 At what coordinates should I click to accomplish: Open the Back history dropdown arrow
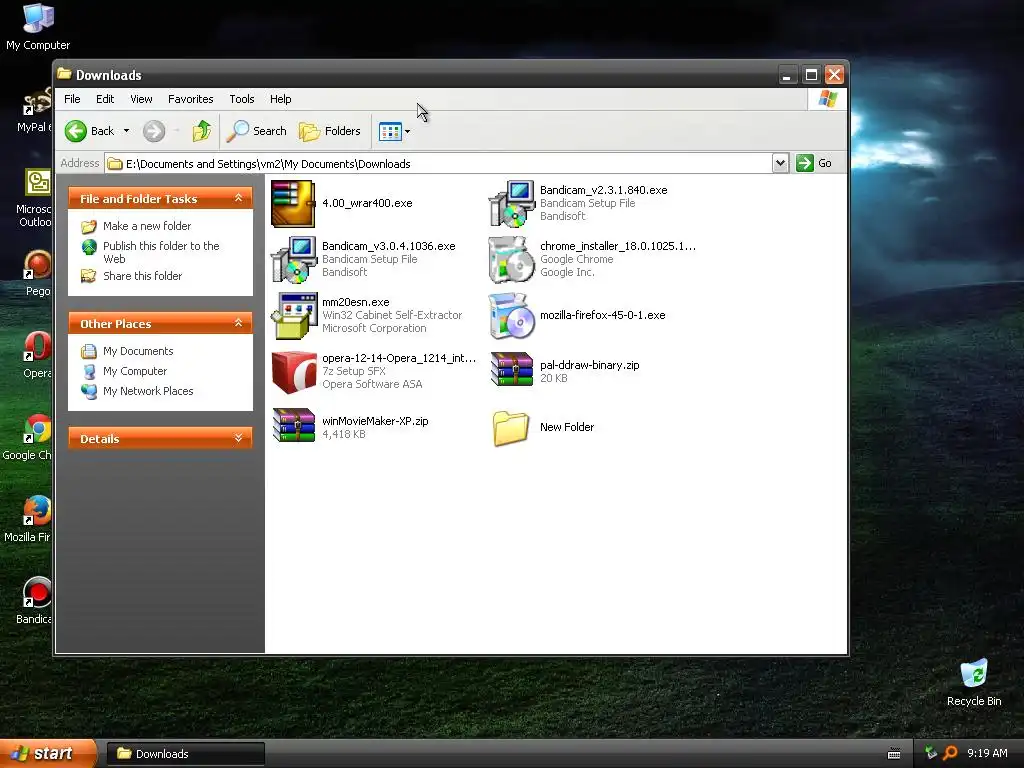pos(126,131)
